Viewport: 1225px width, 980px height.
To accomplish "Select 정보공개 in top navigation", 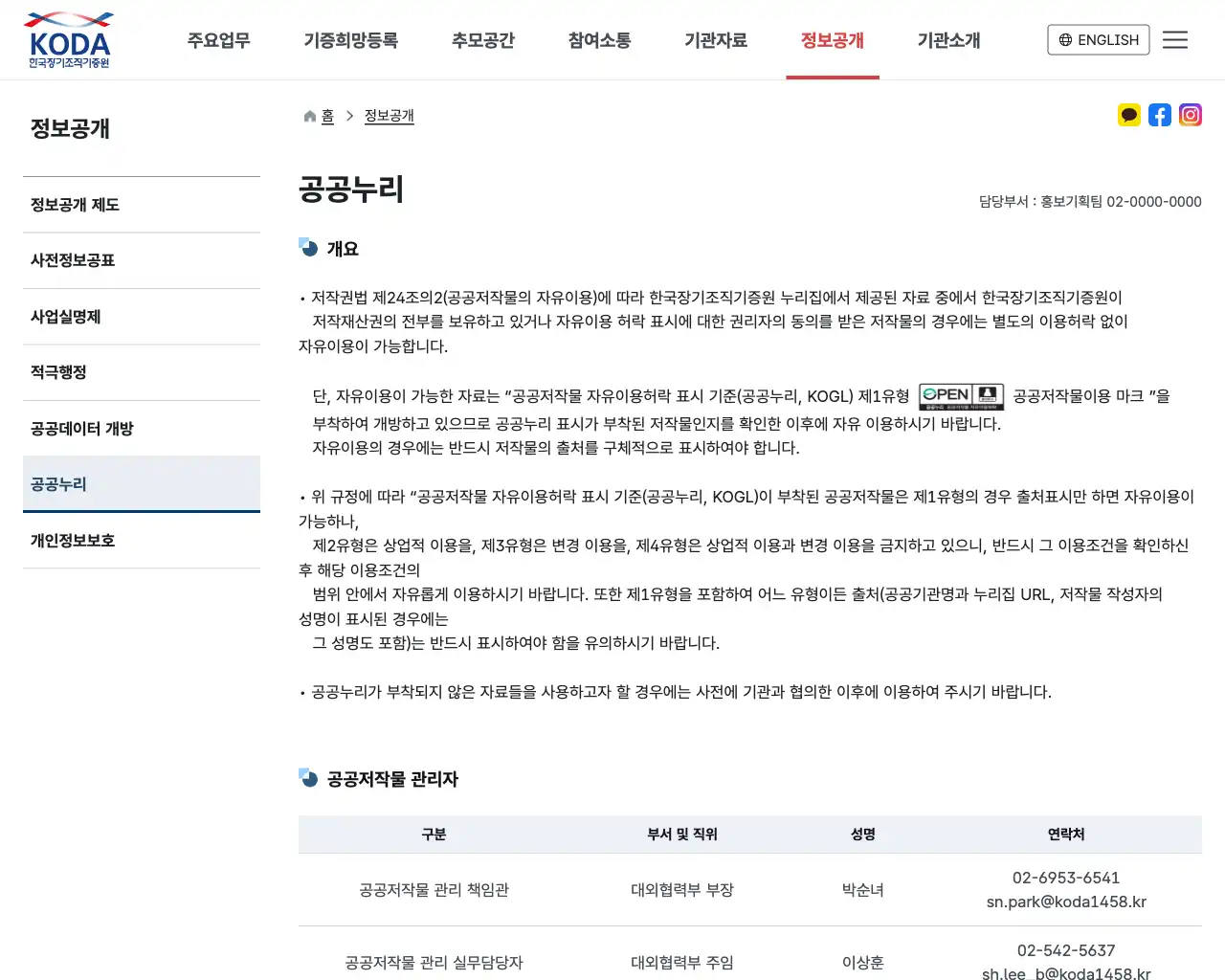I will pyautogui.click(x=833, y=40).
